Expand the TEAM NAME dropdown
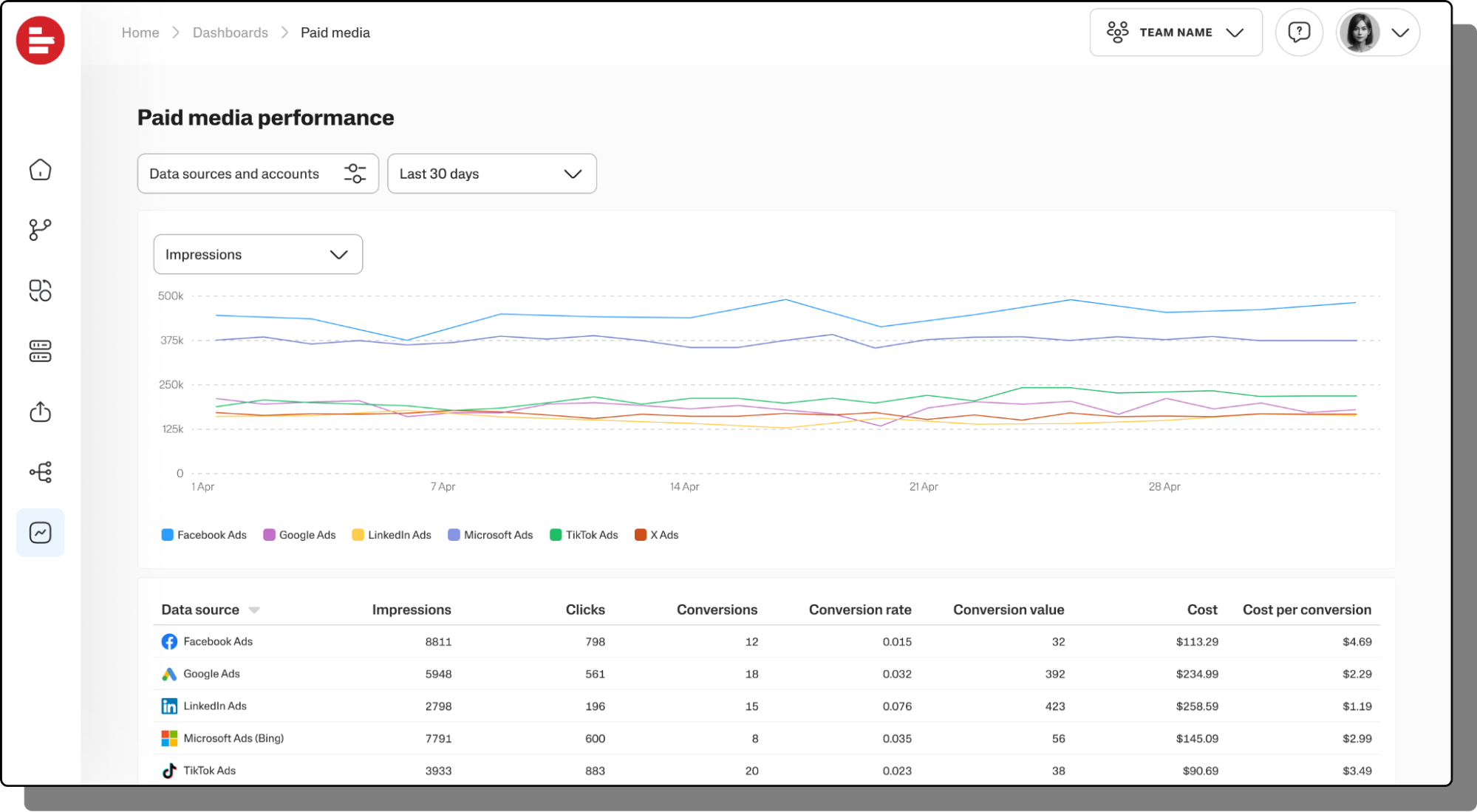 (x=1176, y=32)
